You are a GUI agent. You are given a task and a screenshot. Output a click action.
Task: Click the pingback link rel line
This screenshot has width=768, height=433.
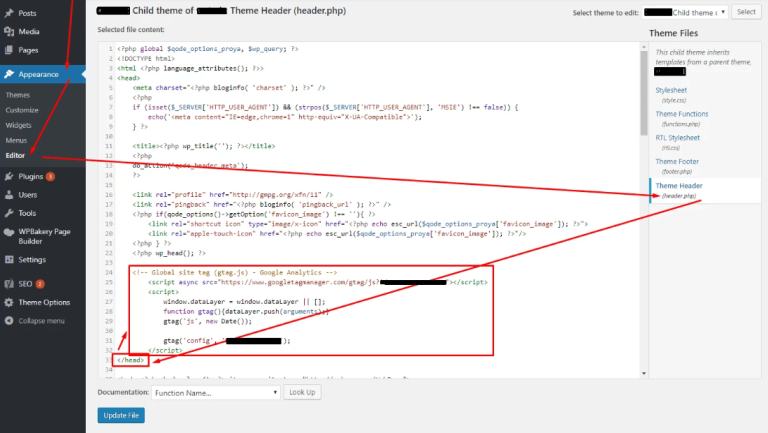click(x=262, y=204)
